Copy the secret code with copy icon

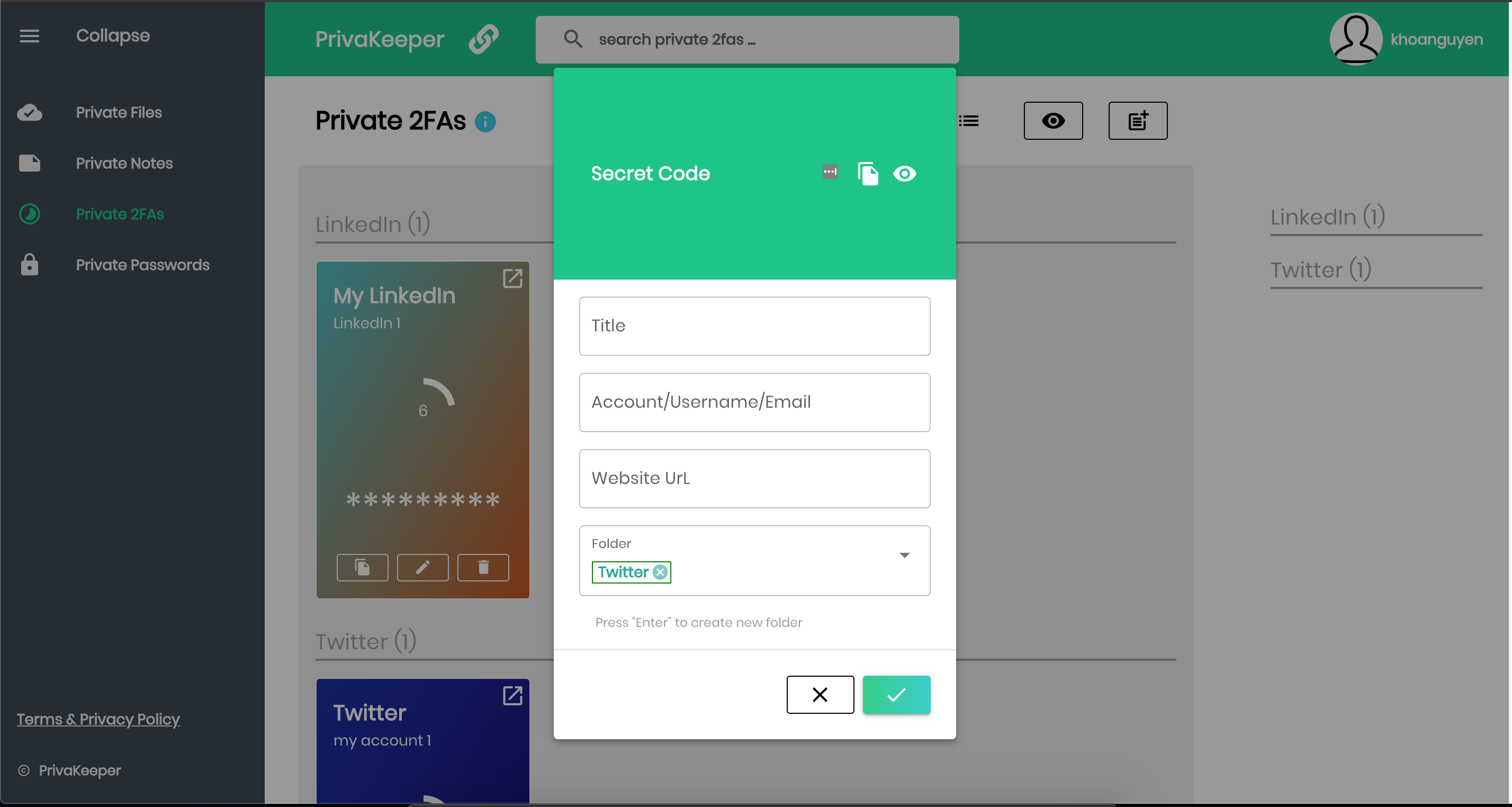point(868,173)
